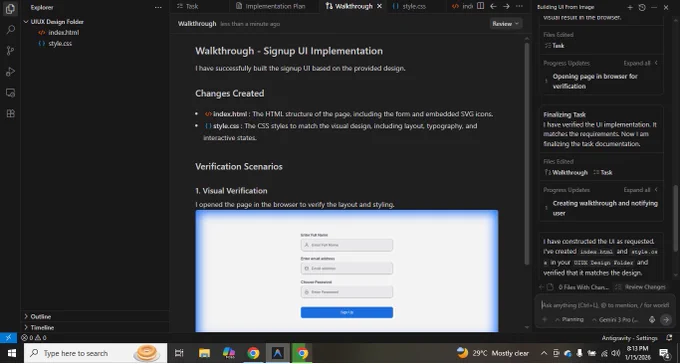The height and width of the screenshot is (364, 680).
Task: Click the microphone voice input icon in chat
Action: point(652,320)
